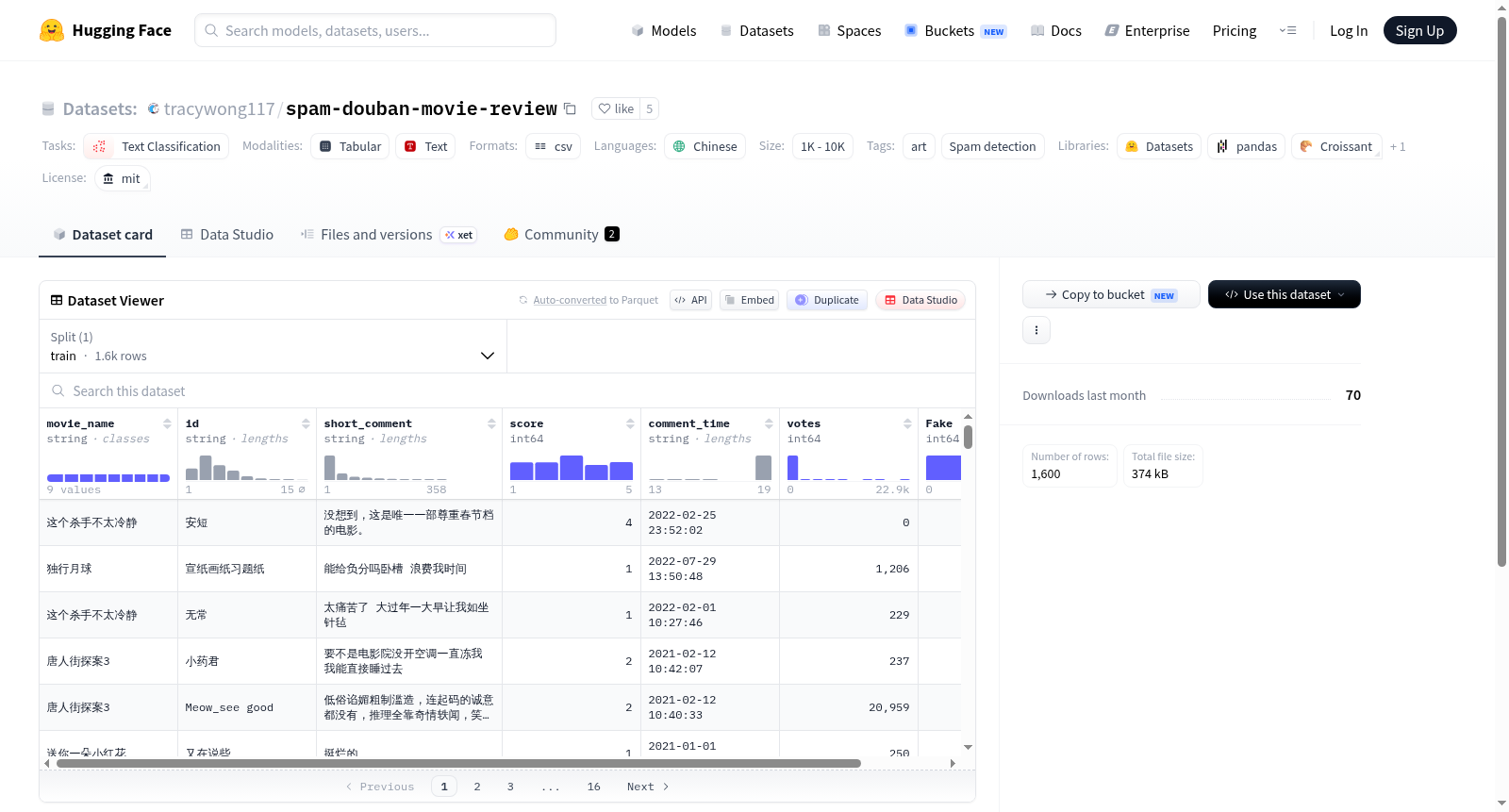The image size is (1509, 812).
Task: Sort the comment_time column
Action: click(x=769, y=423)
